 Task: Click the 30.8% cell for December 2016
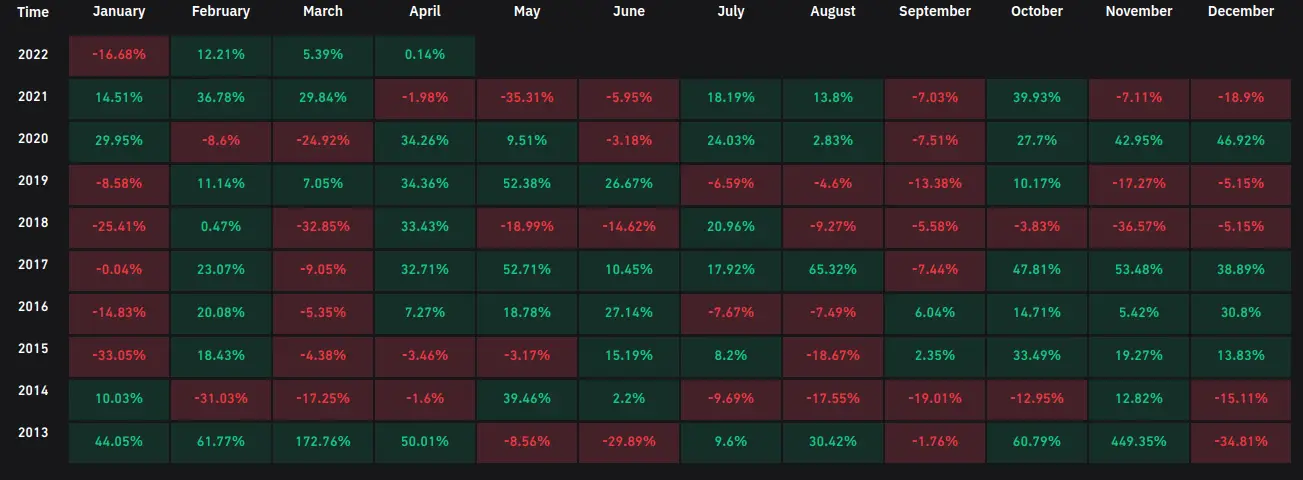[x=1240, y=313]
